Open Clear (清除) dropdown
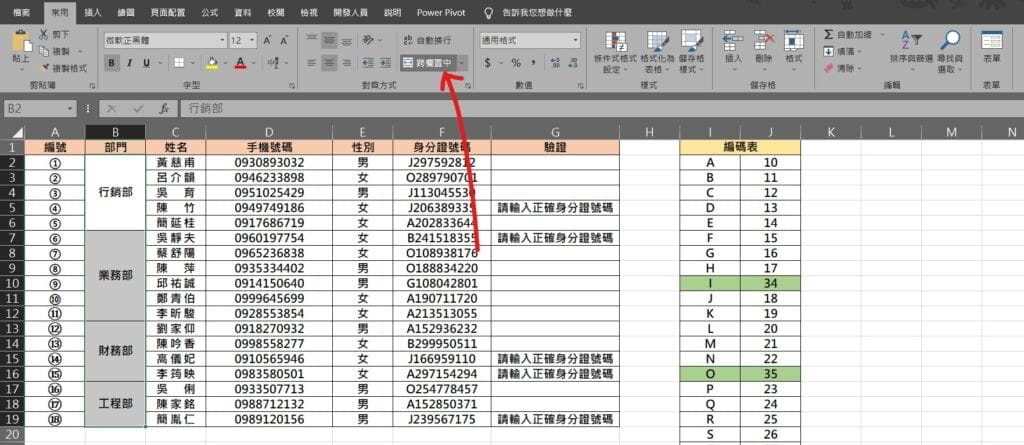This screenshot has height=445, width=1024. (x=842, y=67)
